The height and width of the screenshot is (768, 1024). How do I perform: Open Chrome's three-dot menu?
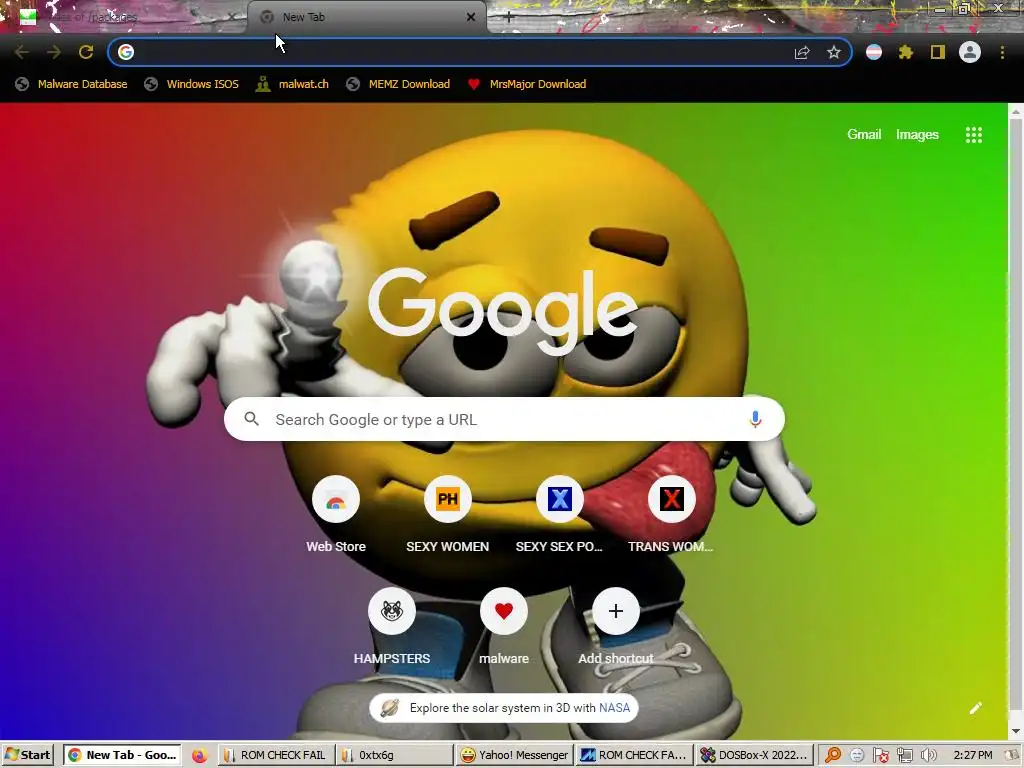(1002, 52)
